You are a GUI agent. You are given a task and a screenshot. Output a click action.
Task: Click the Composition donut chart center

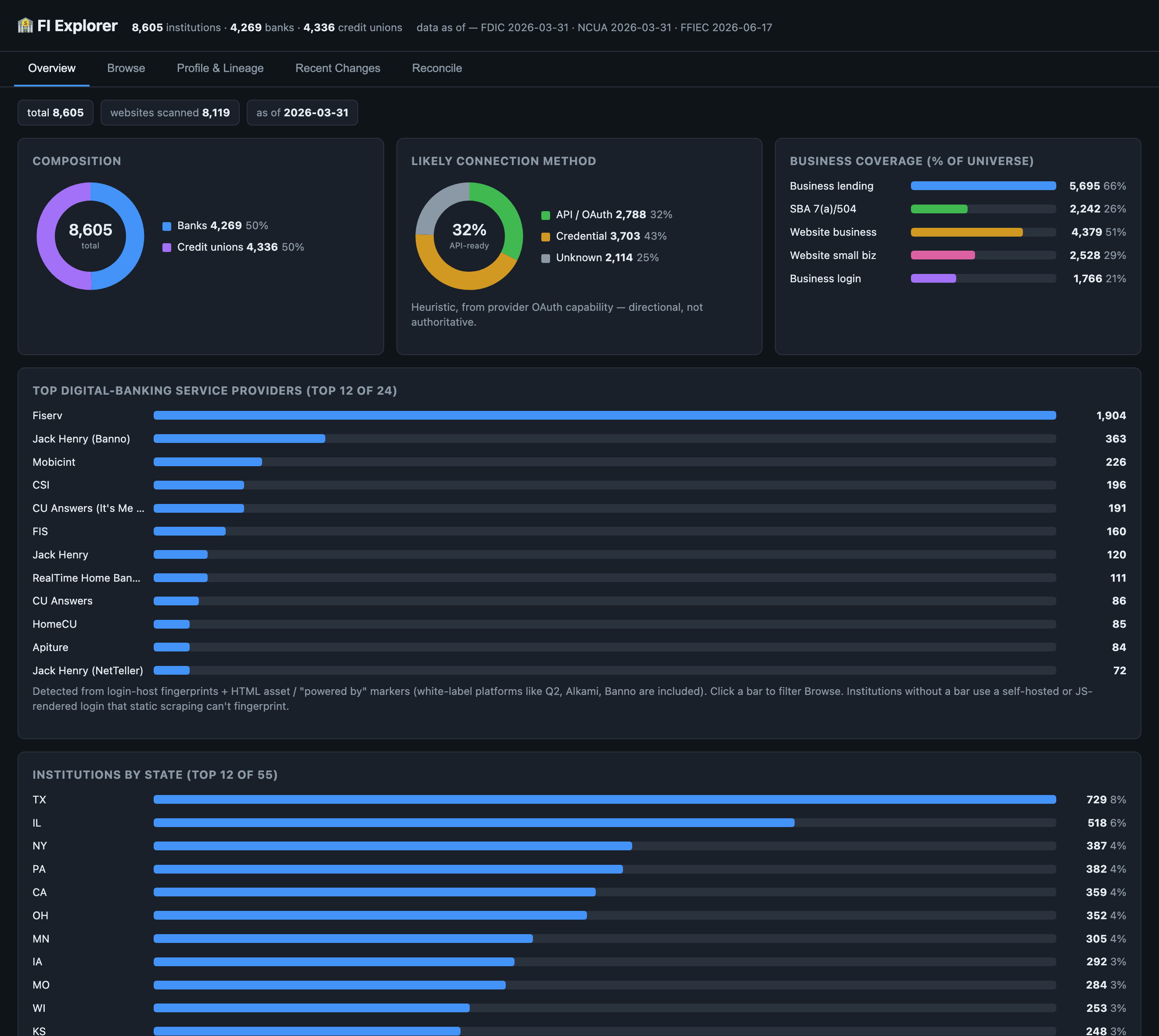[90, 236]
